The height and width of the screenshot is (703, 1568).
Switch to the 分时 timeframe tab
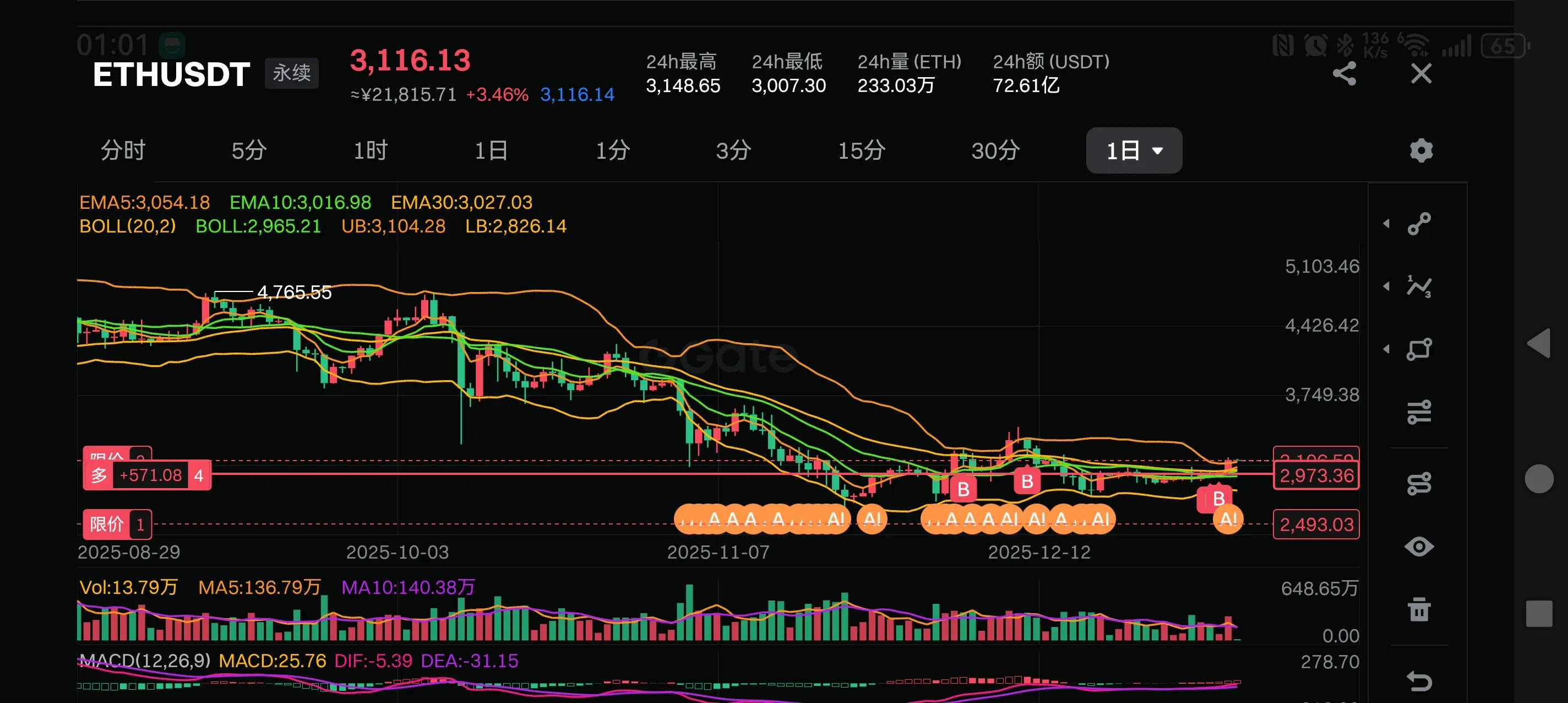(x=123, y=150)
